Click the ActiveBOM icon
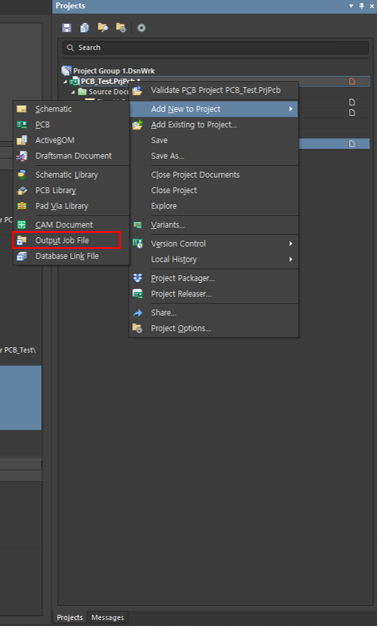The width and height of the screenshot is (378, 628). (x=22, y=140)
